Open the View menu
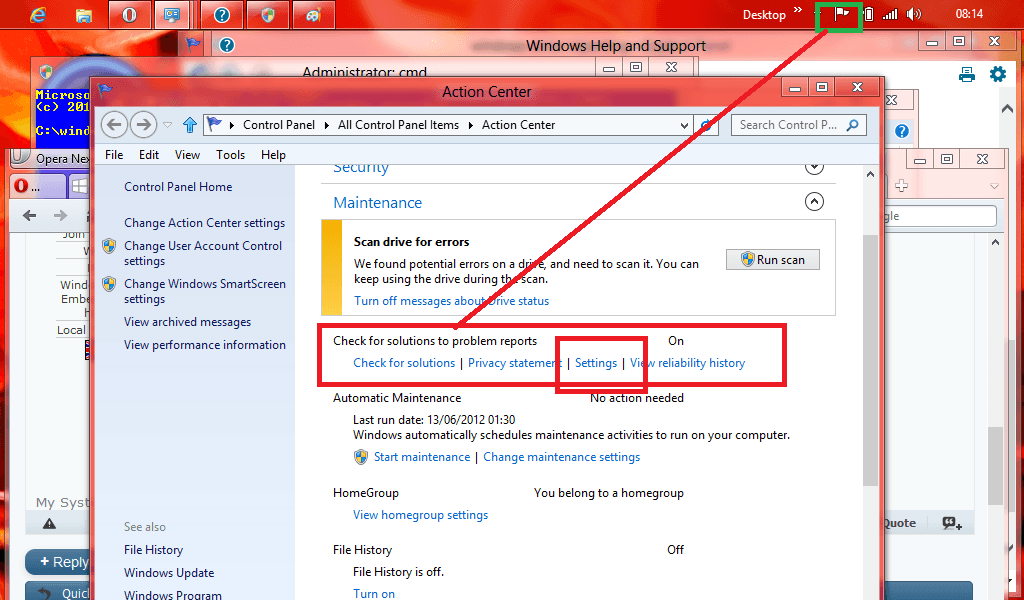 (187, 155)
